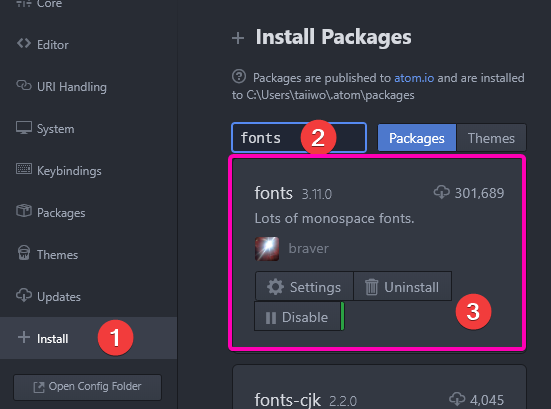This screenshot has height=409, width=551.
Task: Select the System monitor icon
Action: point(24,128)
